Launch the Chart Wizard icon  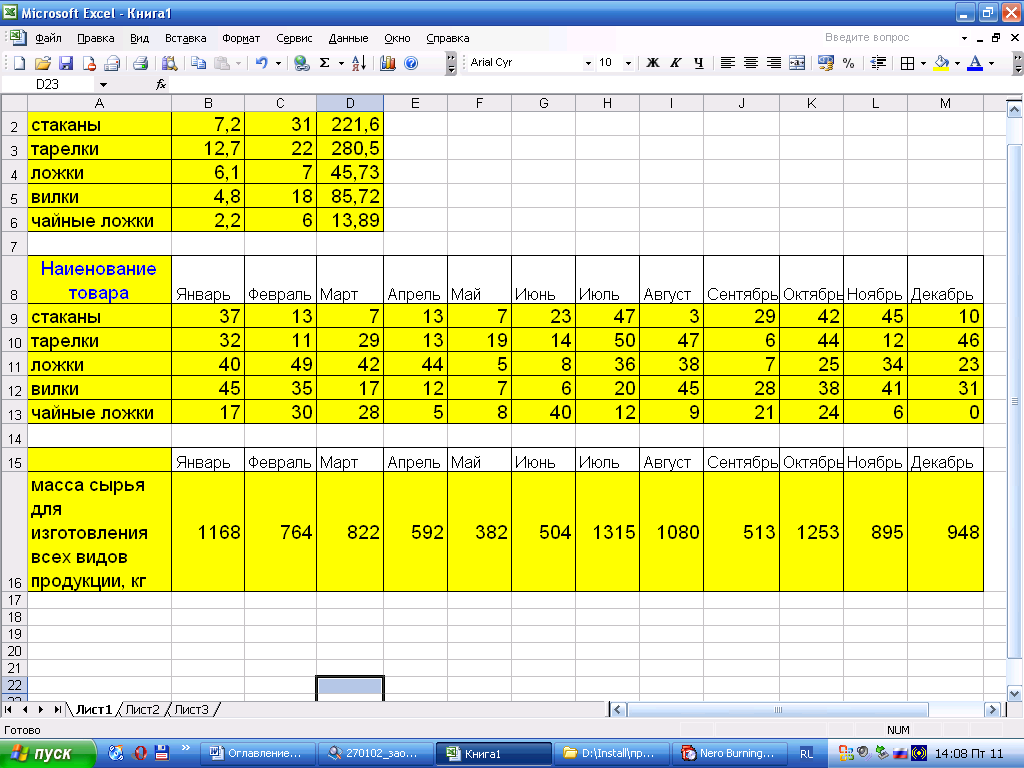(x=388, y=63)
